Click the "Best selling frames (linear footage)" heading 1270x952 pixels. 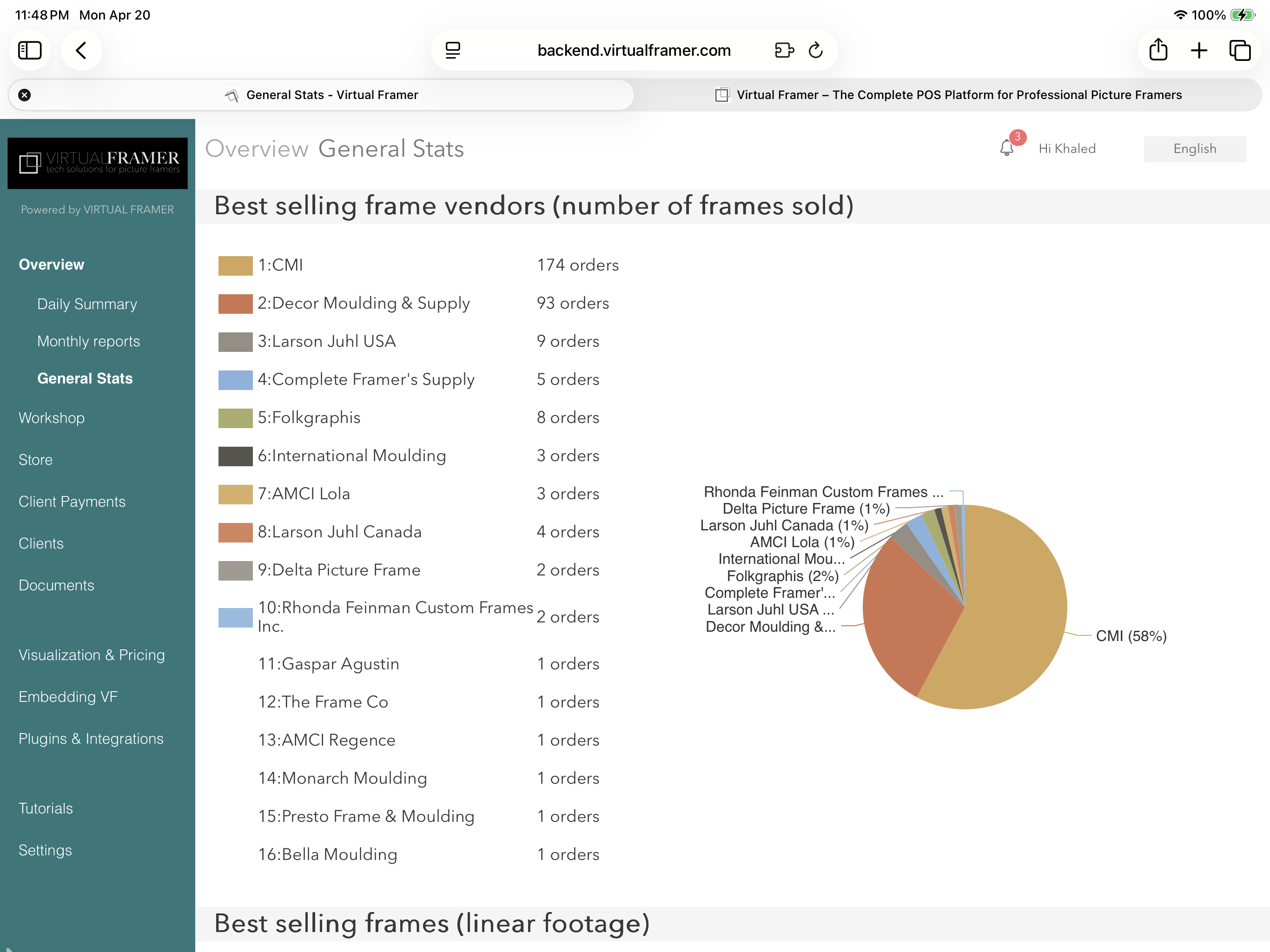pos(432,923)
